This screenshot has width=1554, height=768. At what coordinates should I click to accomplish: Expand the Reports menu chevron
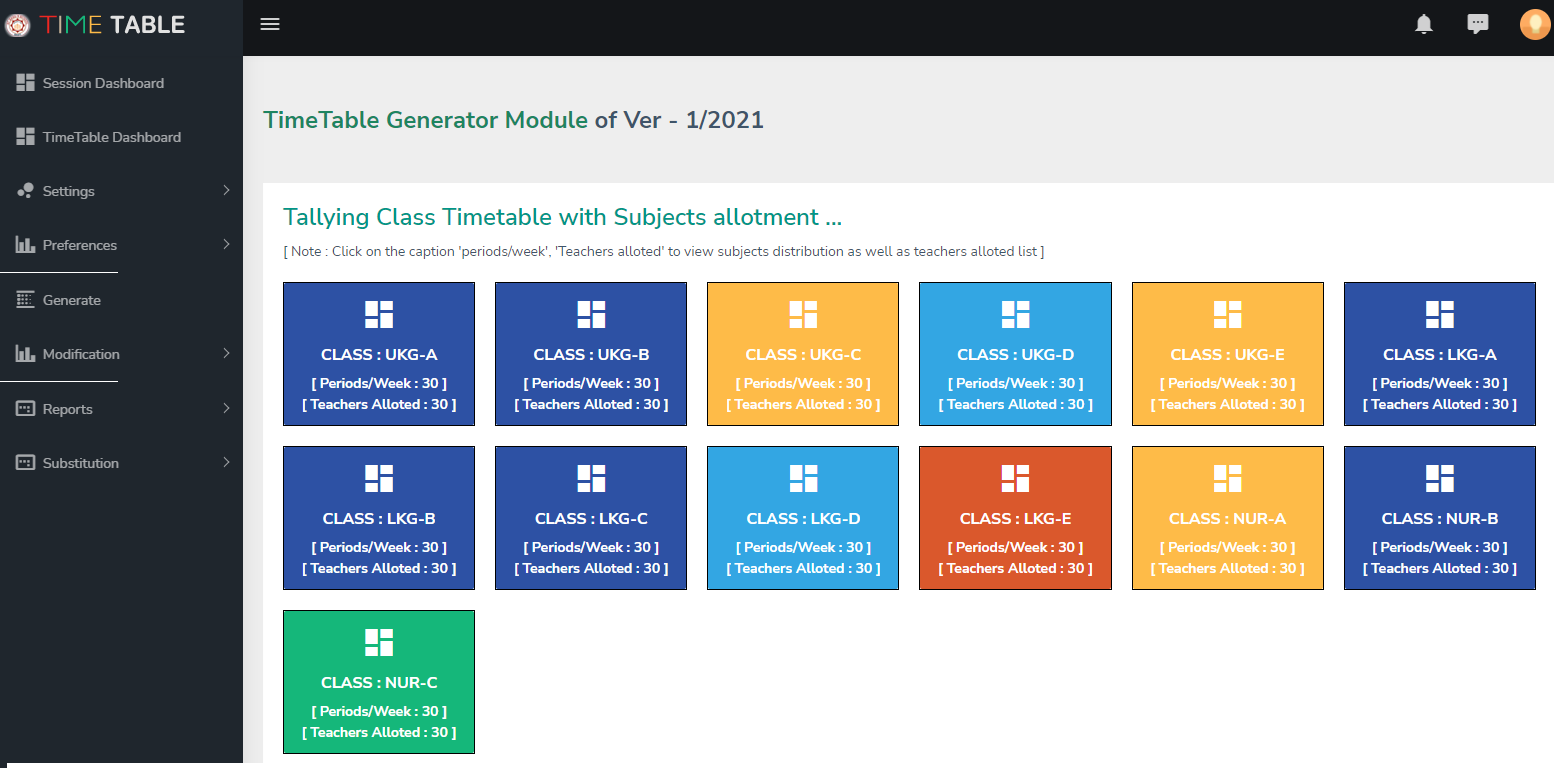(x=226, y=408)
